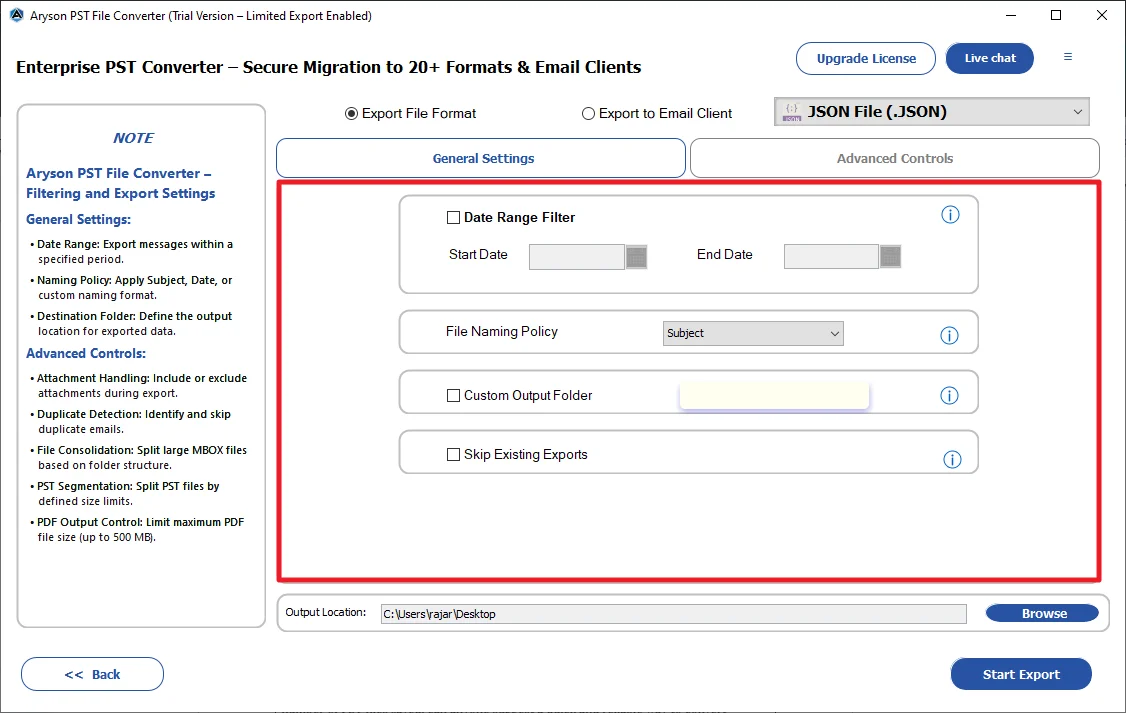Image resolution: width=1126 pixels, height=713 pixels.
Task: Switch to the Advanced Controls tab
Action: [x=895, y=158]
